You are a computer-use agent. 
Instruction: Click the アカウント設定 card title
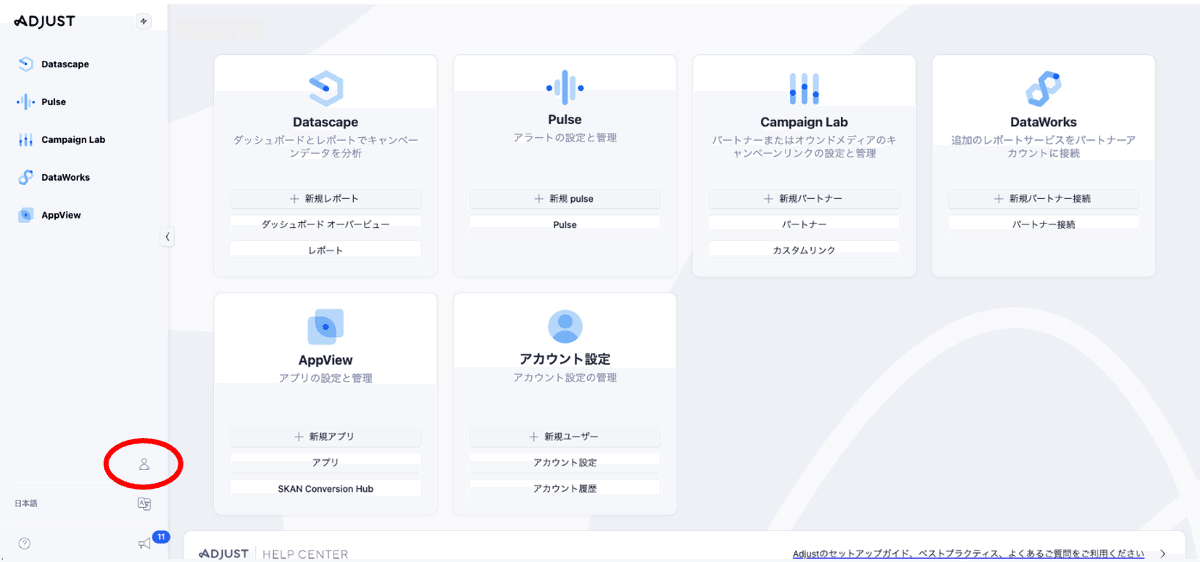pos(565,359)
